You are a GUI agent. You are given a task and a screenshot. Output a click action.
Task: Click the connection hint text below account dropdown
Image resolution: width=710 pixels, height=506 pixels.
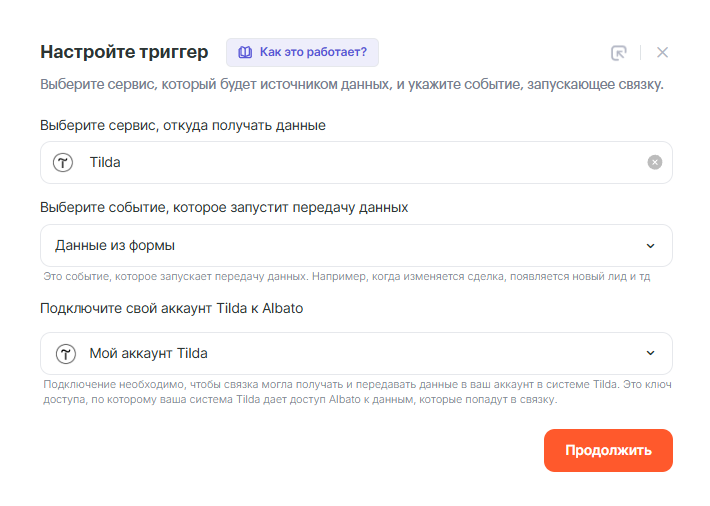click(350, 392)
